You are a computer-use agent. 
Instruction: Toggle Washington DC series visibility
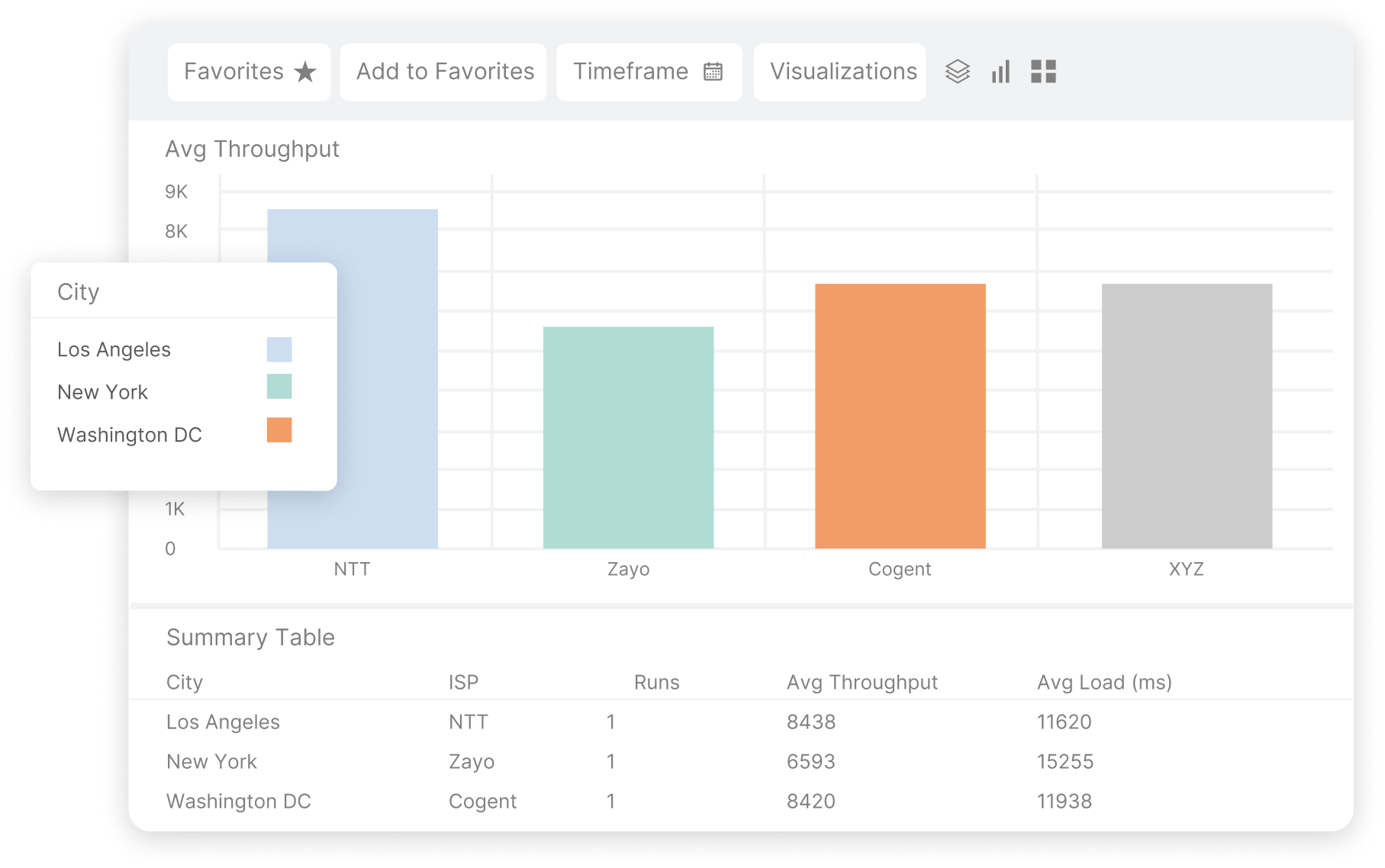pos(130,435)
